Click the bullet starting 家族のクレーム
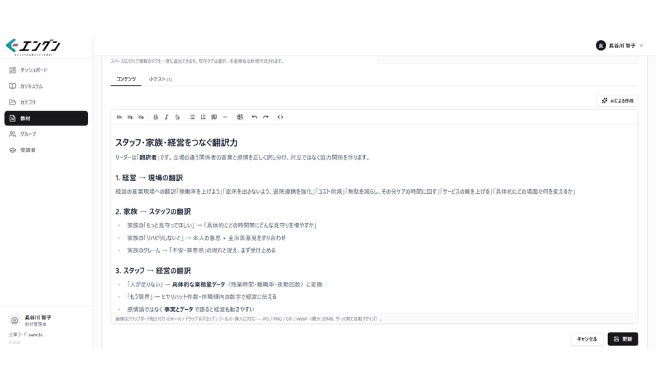Viewport: 656px width, 385px height. (201, 251)
